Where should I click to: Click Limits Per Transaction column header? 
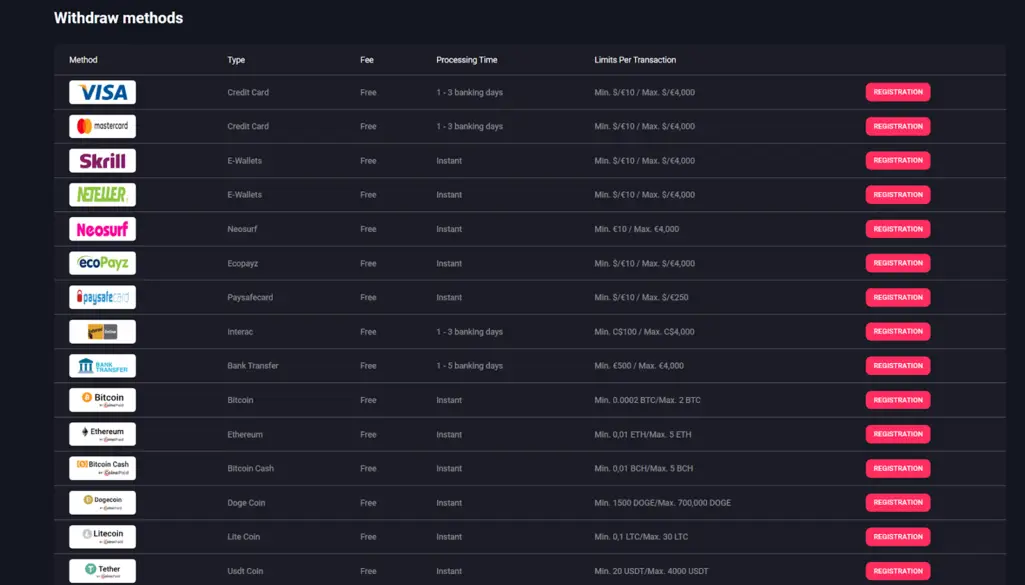[635, 59]
